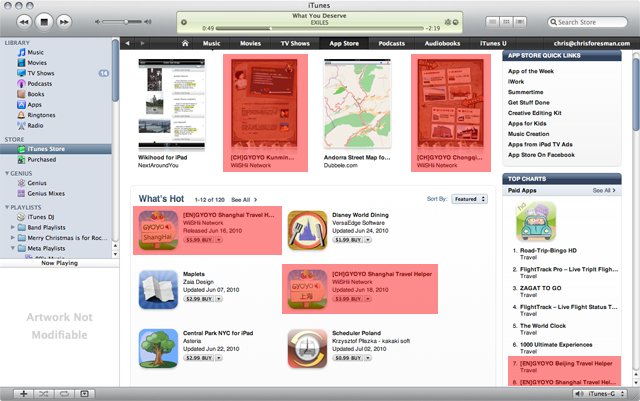640x401 pixels.
Task: Collapse the PLAYLISTS sidebar section
Action: 7,207
